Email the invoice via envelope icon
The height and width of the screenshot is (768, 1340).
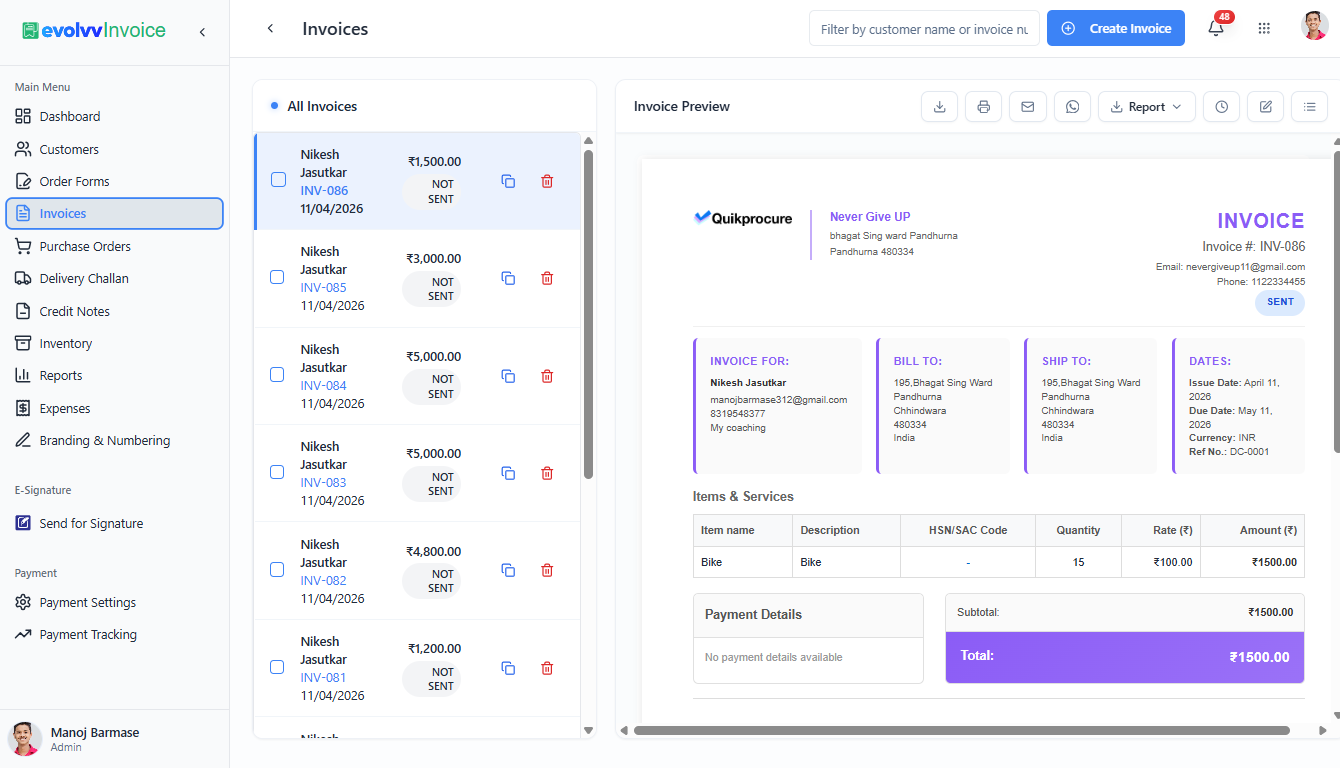pyautogui.click(x=1028, y=107)
